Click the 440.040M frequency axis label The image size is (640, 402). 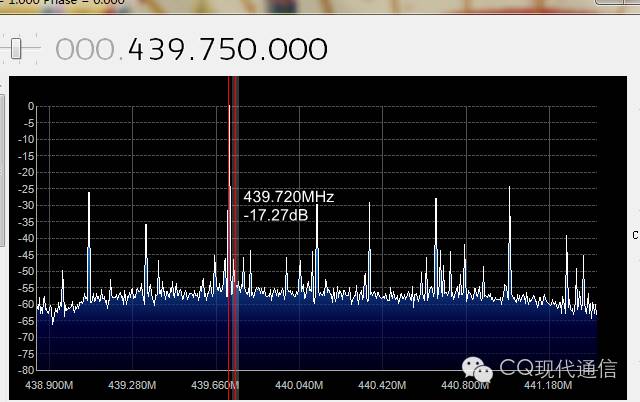coord(299,385)
